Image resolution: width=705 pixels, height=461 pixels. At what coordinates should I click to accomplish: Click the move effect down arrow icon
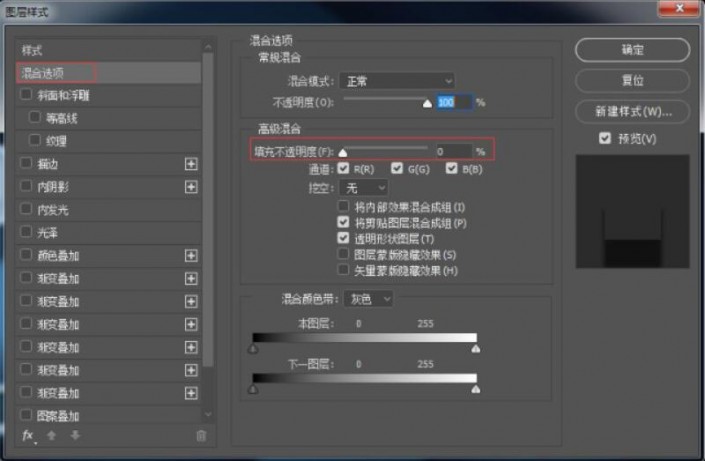pyautogui.click(x=75, y=435)
